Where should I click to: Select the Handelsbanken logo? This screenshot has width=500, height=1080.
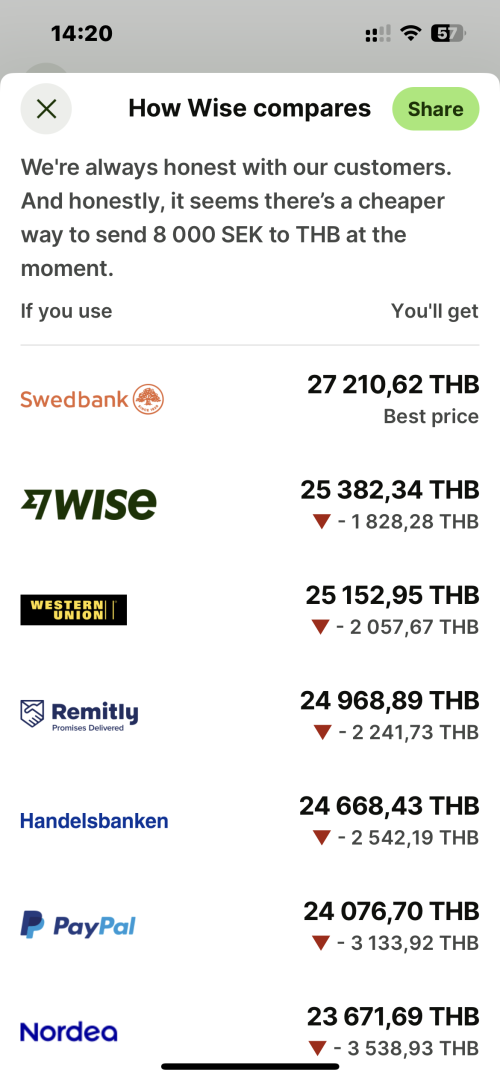tap(94, 820)
